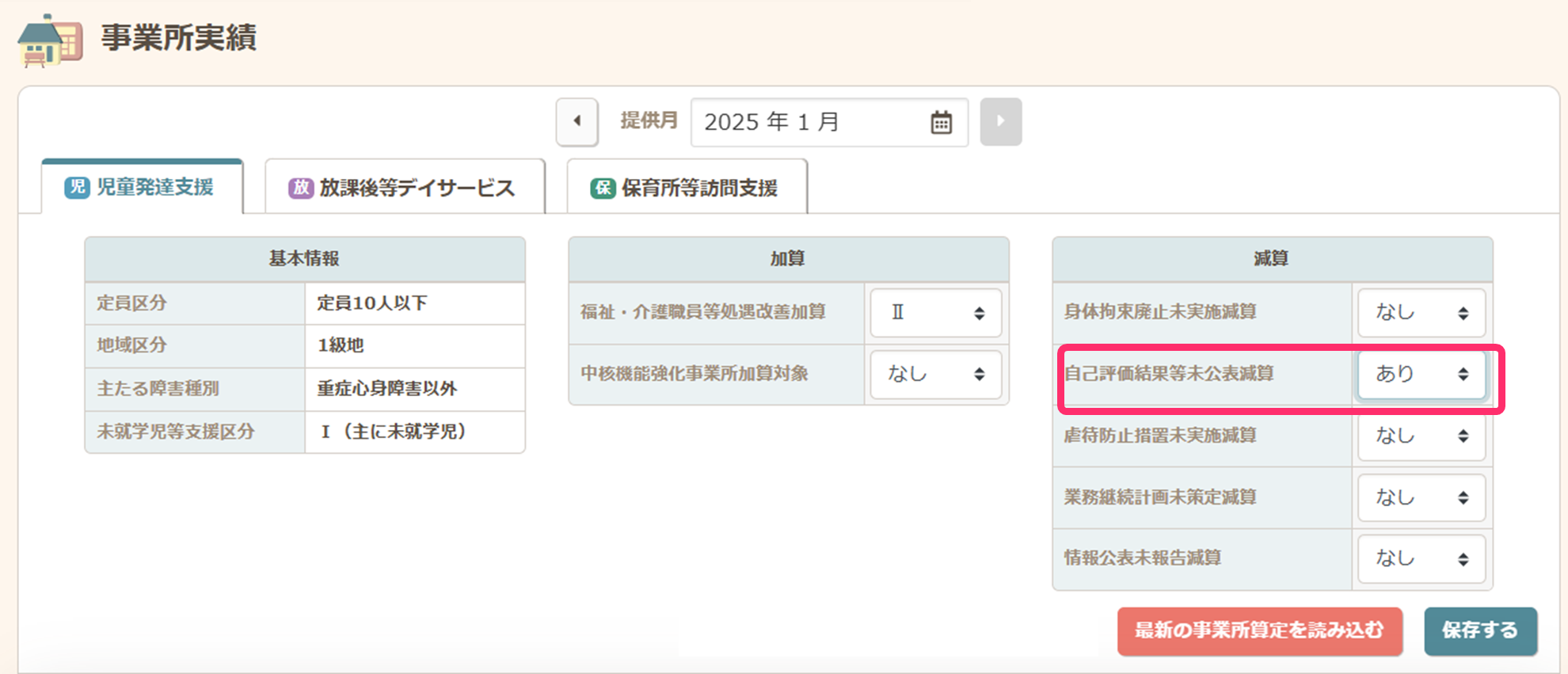Open the 保育所等訪問支援 tab
Viewport: 1568px width, 674px height.
pos(698,188)
